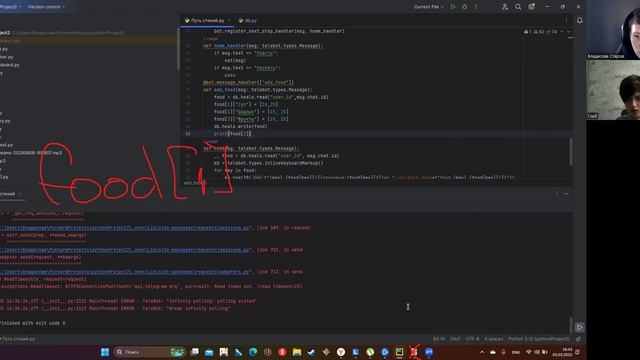Open the Python interpreter selector in status bar
The height and width of the screenshot is (360, 640).
point(538,339)
